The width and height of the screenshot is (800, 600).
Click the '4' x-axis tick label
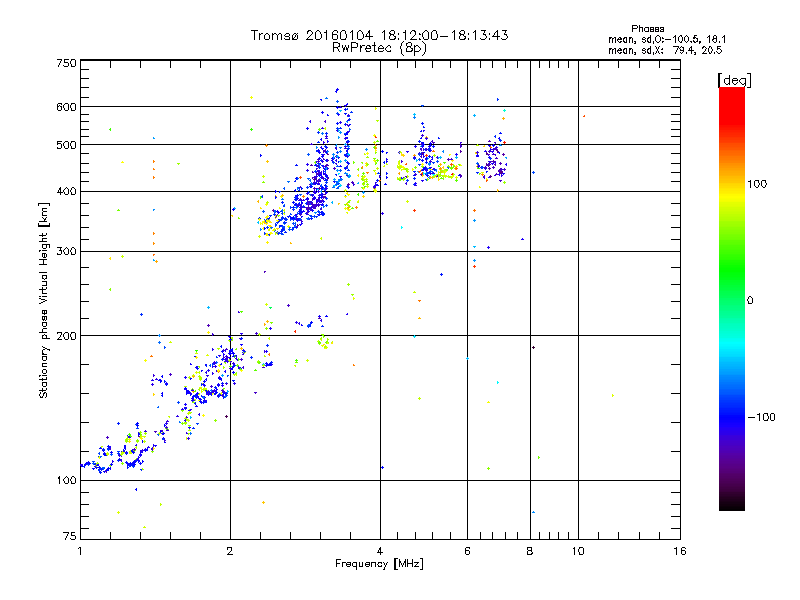[380, 551]
